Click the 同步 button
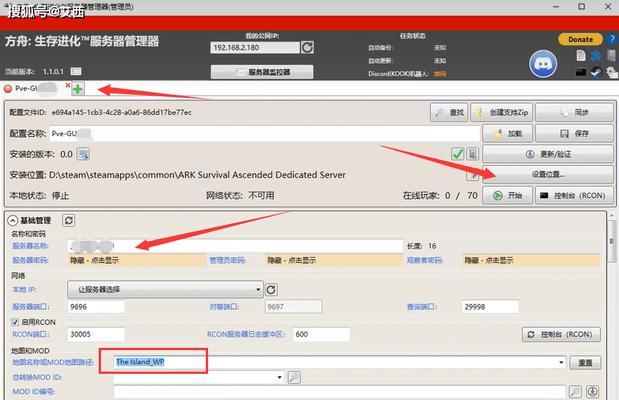 pos(574,113)
